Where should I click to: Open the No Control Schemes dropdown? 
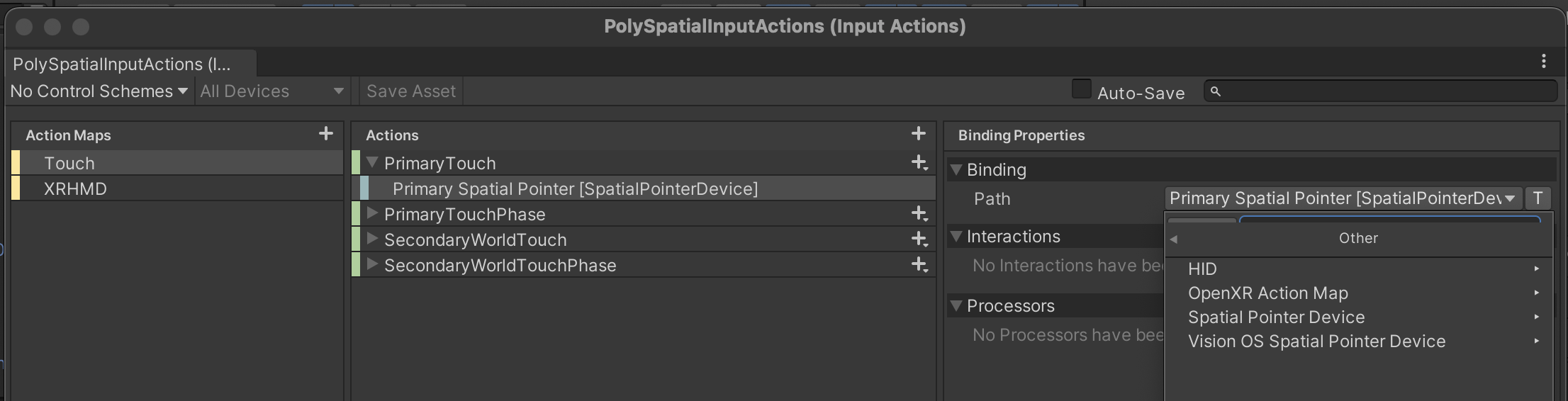click(99, 91)
